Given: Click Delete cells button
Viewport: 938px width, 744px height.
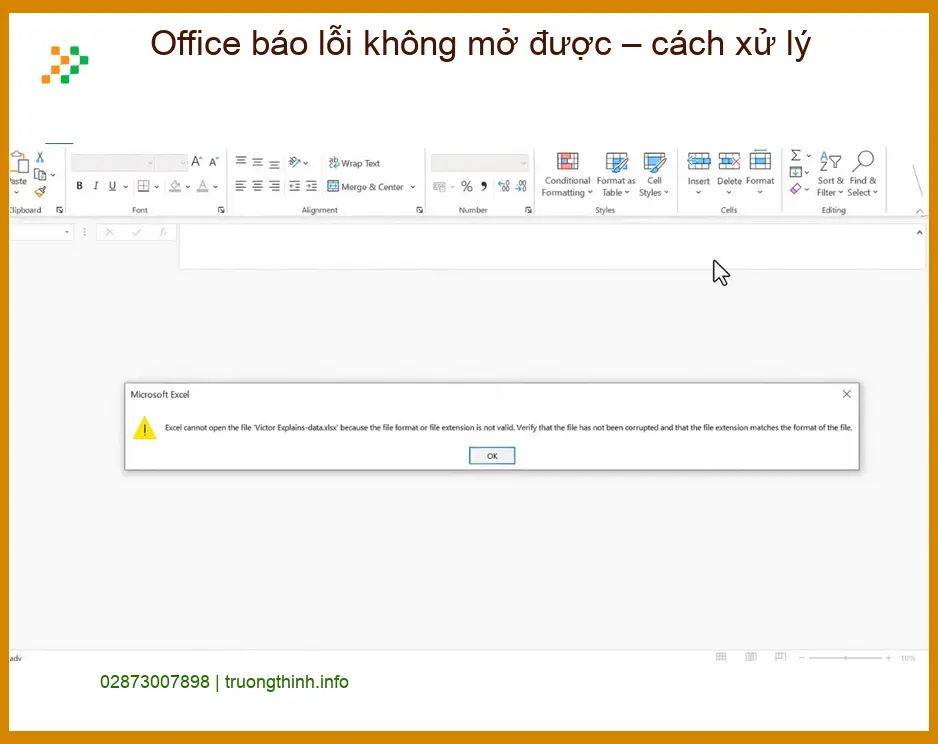Looking at the screenshot, I should (x=729, y=173).
